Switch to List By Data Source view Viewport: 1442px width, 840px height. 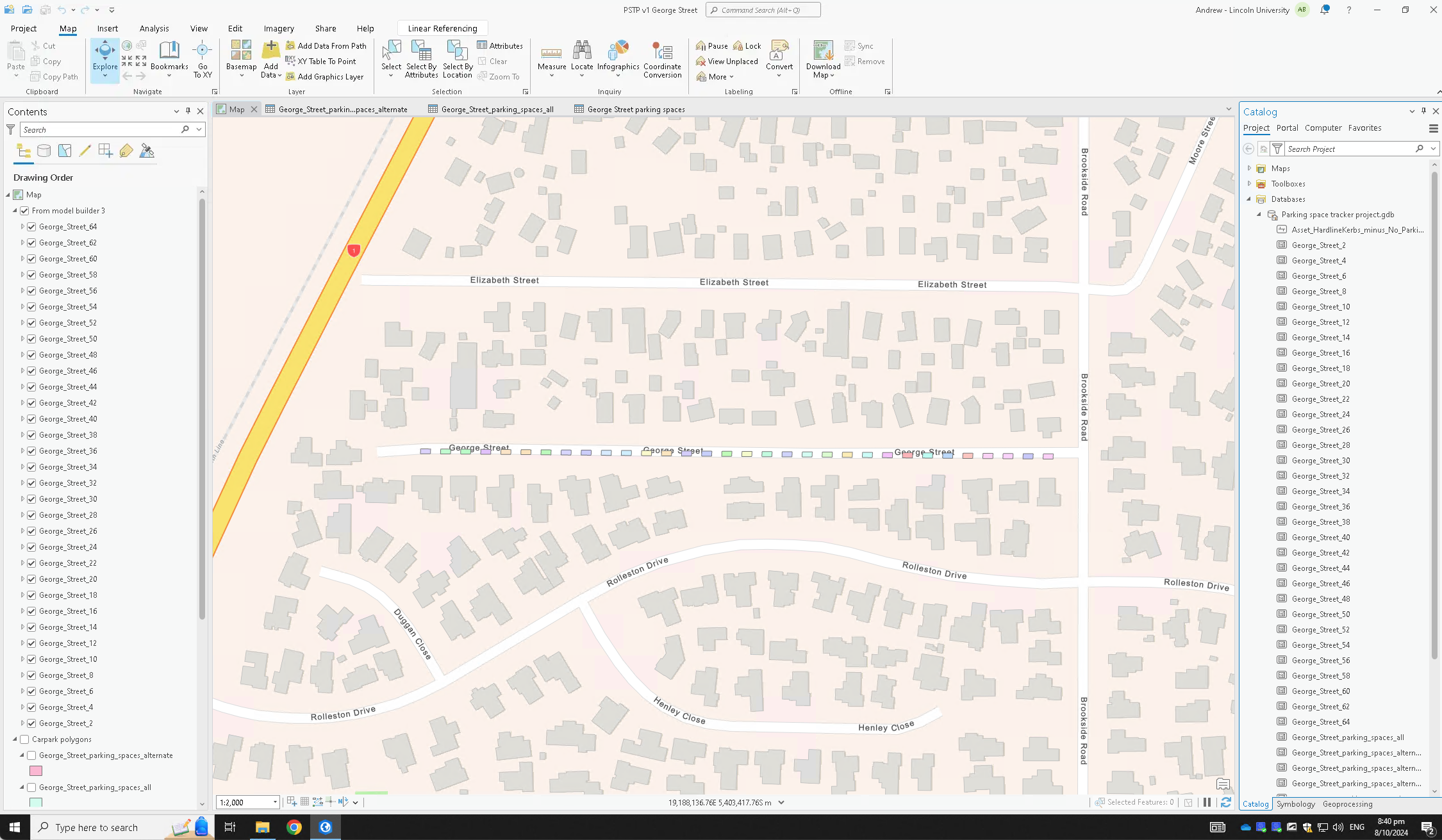(44, 151)
